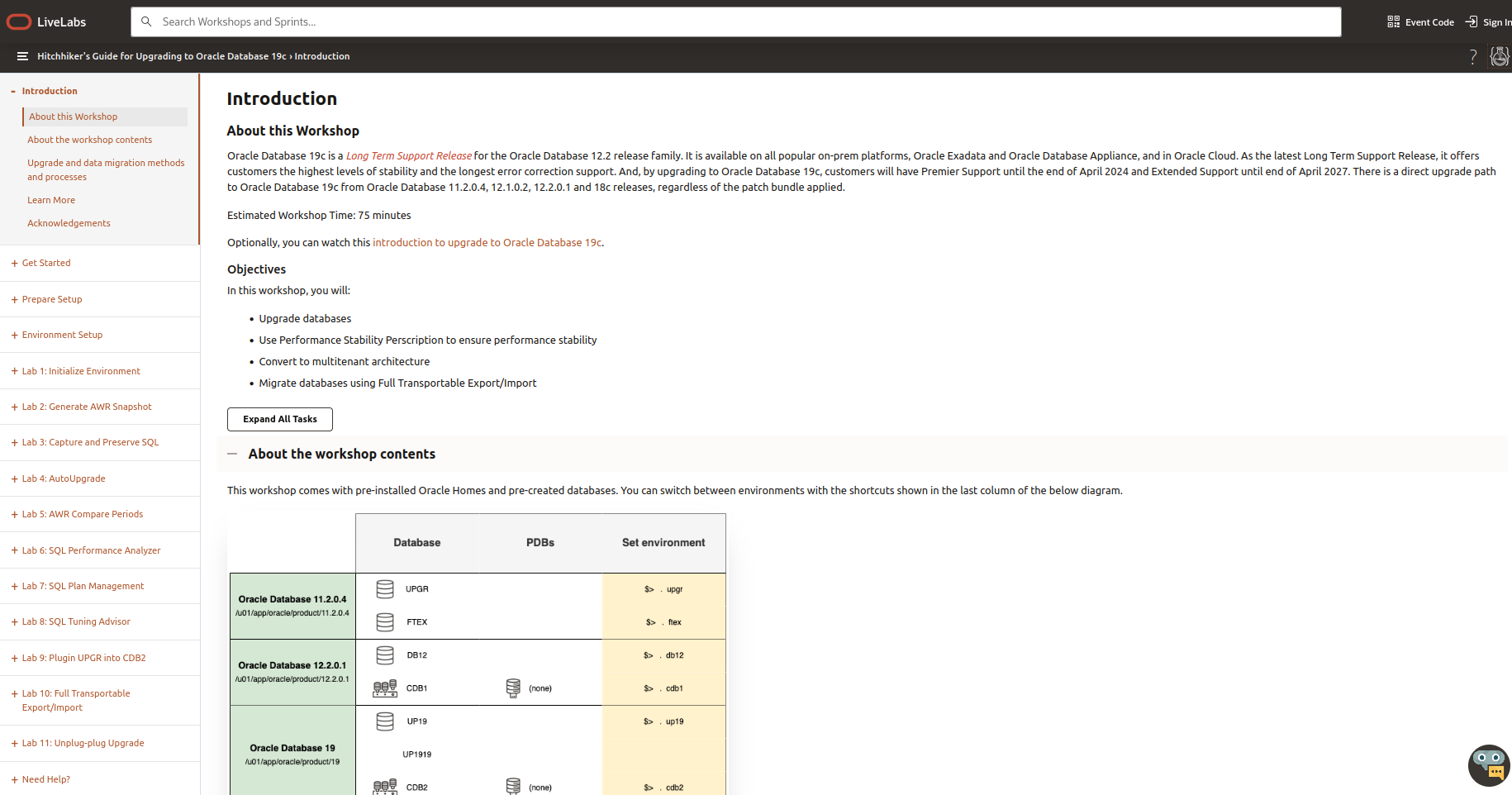1512x795 pixels.
Task: Click the '$> . upgr' environment cell
Action: tap(663, 589)
